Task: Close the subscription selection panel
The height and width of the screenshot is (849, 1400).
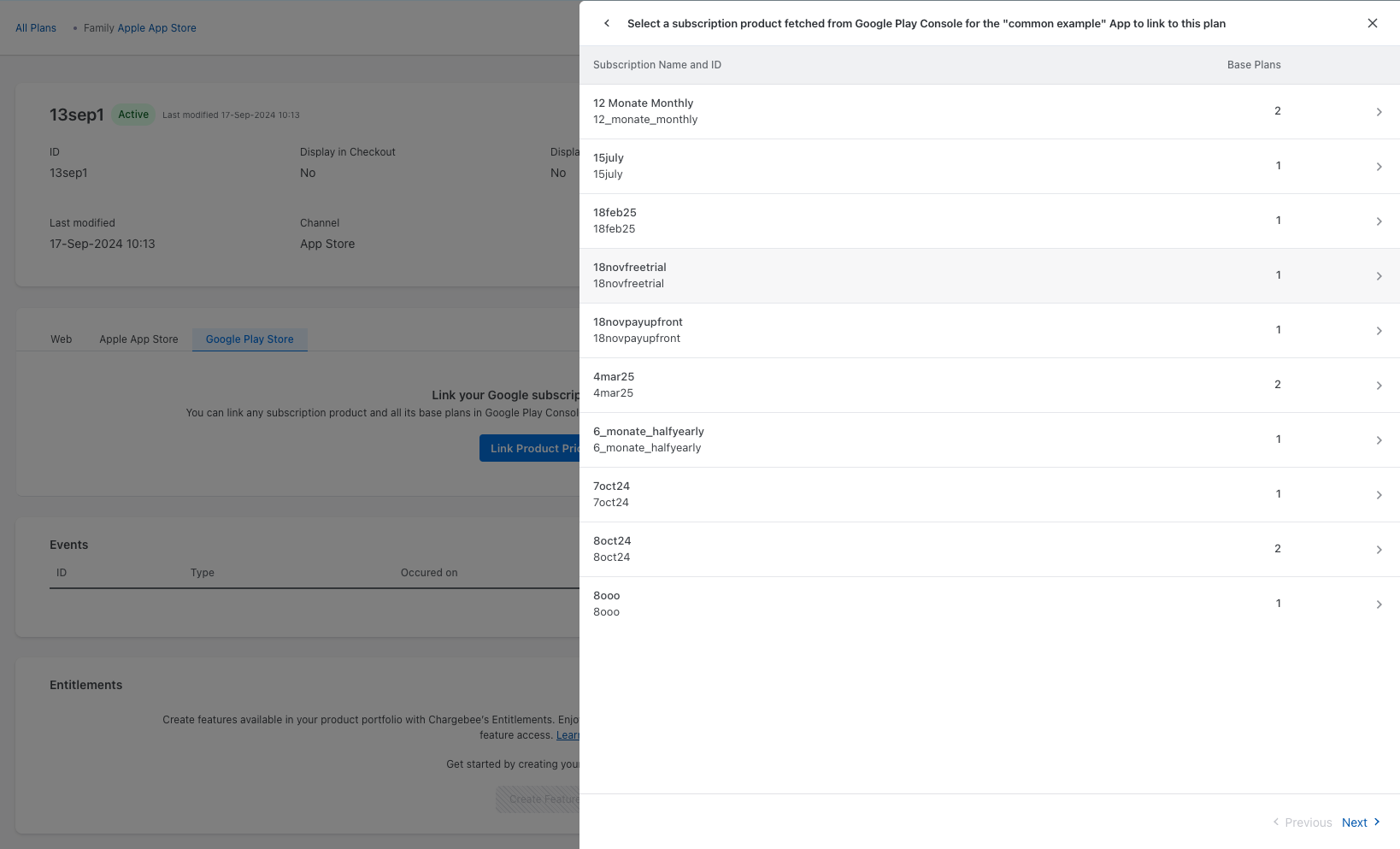Action: point(1372,23)
